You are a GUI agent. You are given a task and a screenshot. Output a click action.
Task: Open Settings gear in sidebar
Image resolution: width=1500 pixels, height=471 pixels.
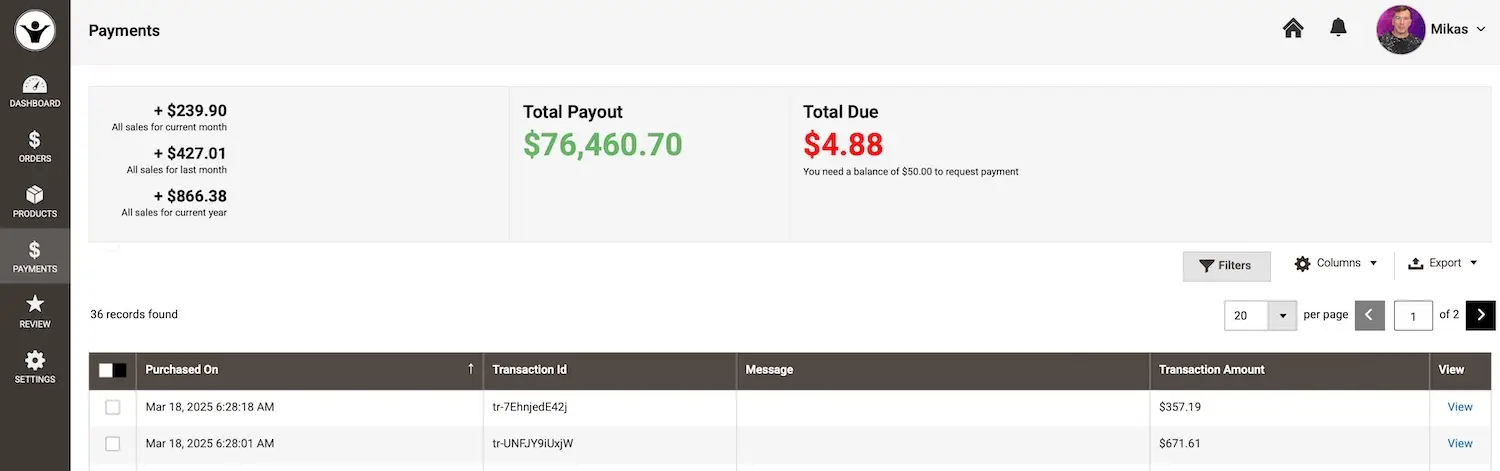(x=35, y=367)
